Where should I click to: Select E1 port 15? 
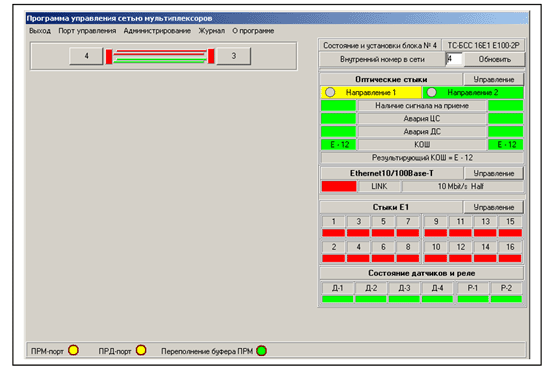(510, 222)
